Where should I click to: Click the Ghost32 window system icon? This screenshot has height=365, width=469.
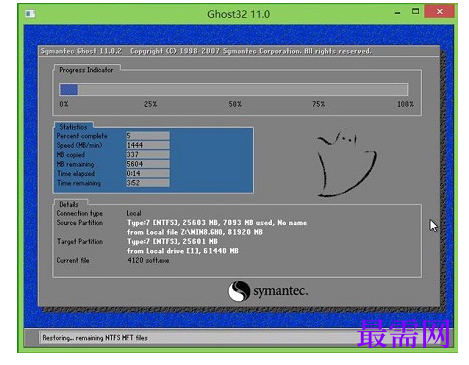30,14
